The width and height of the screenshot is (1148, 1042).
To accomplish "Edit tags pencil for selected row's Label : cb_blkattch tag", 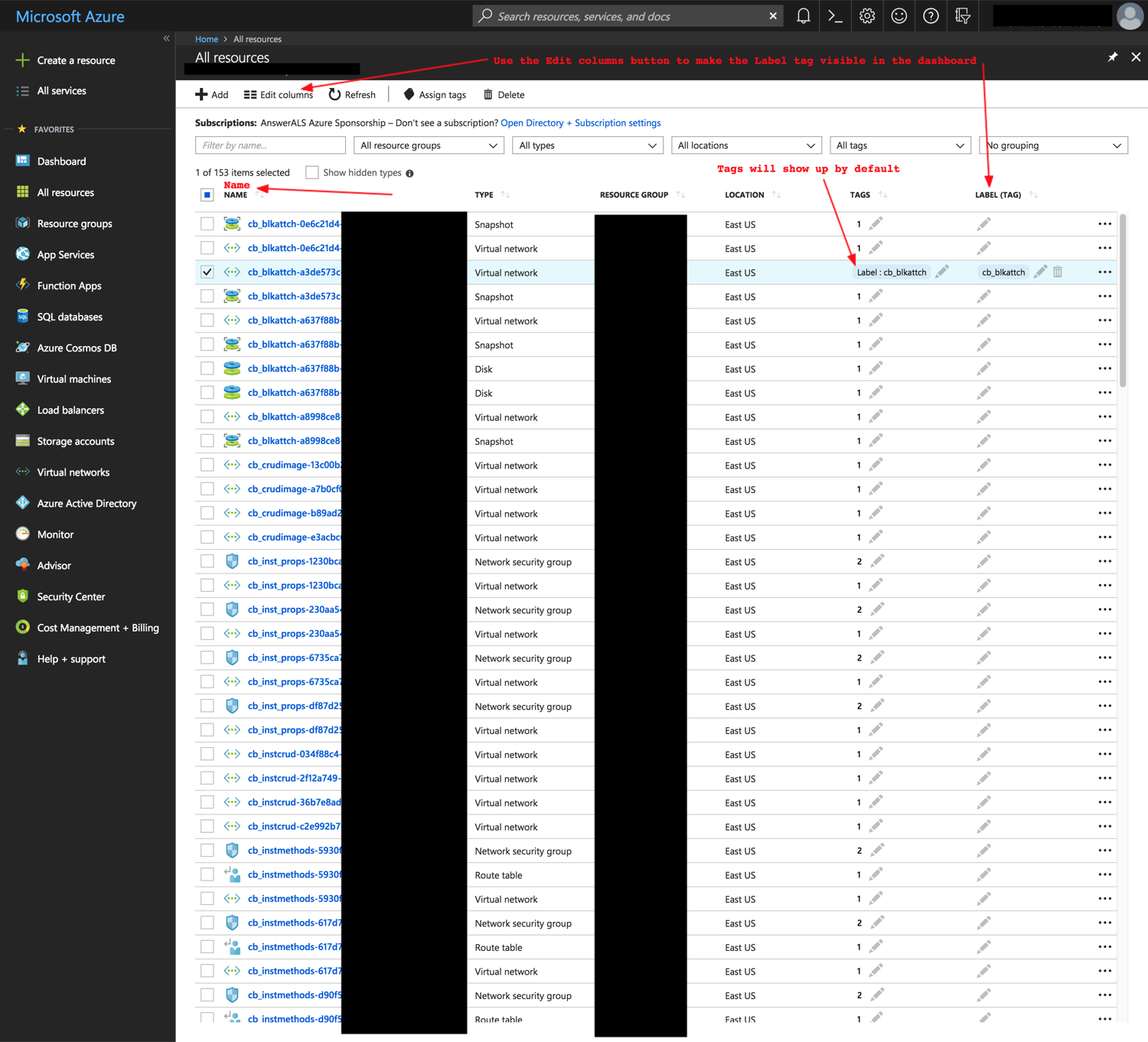I will (942, 272).
